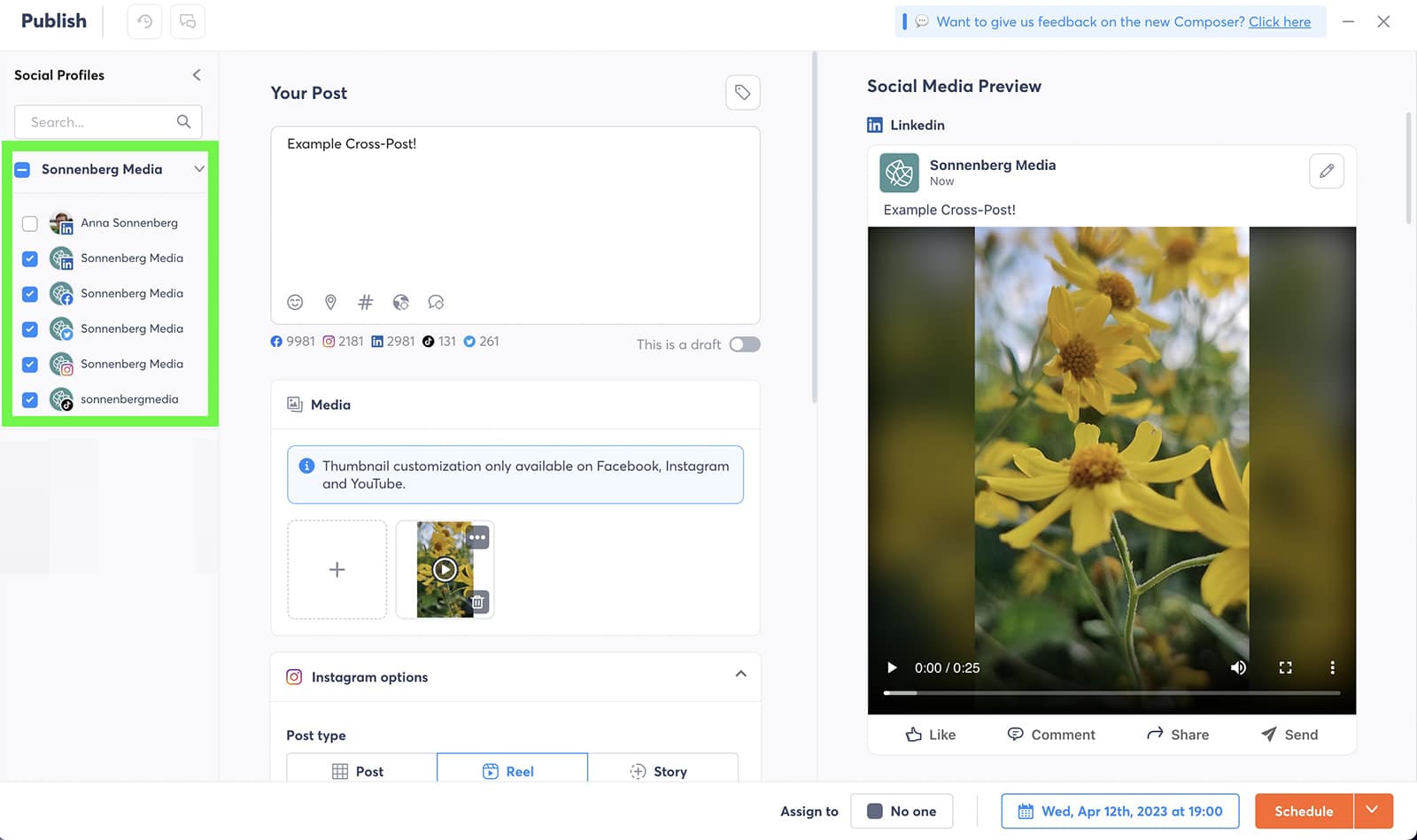Click the video progress bar
This screenshot has height=840, width=1417.
pos(1111,693)
